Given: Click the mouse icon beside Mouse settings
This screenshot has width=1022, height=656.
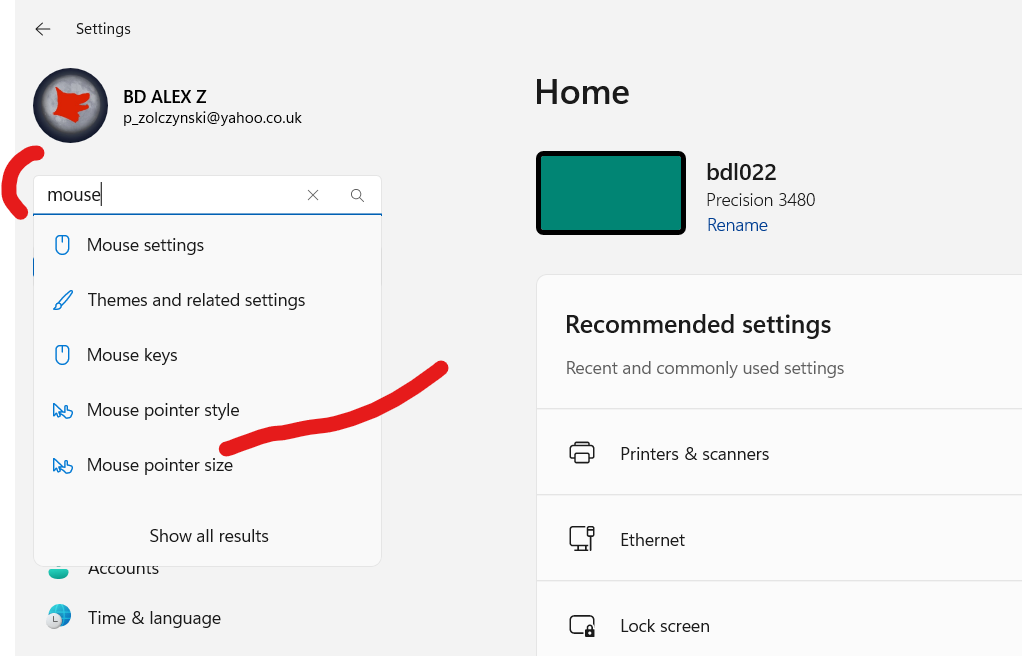Looking at the screenshot, I should click(62, 245).
